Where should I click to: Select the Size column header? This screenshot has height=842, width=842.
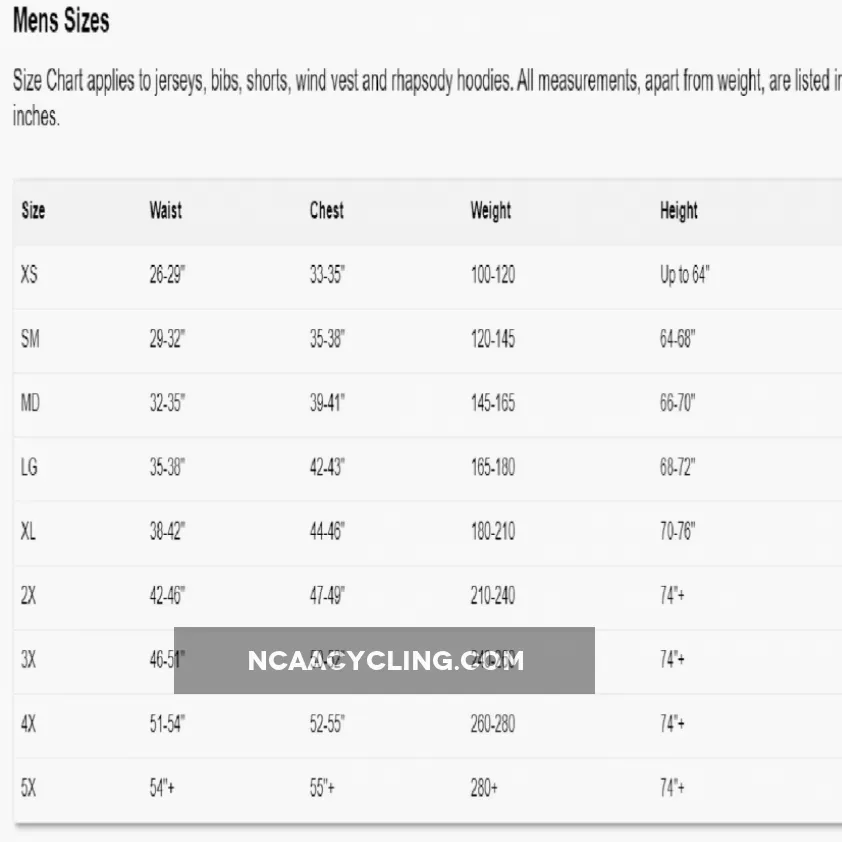pos(33,211)
